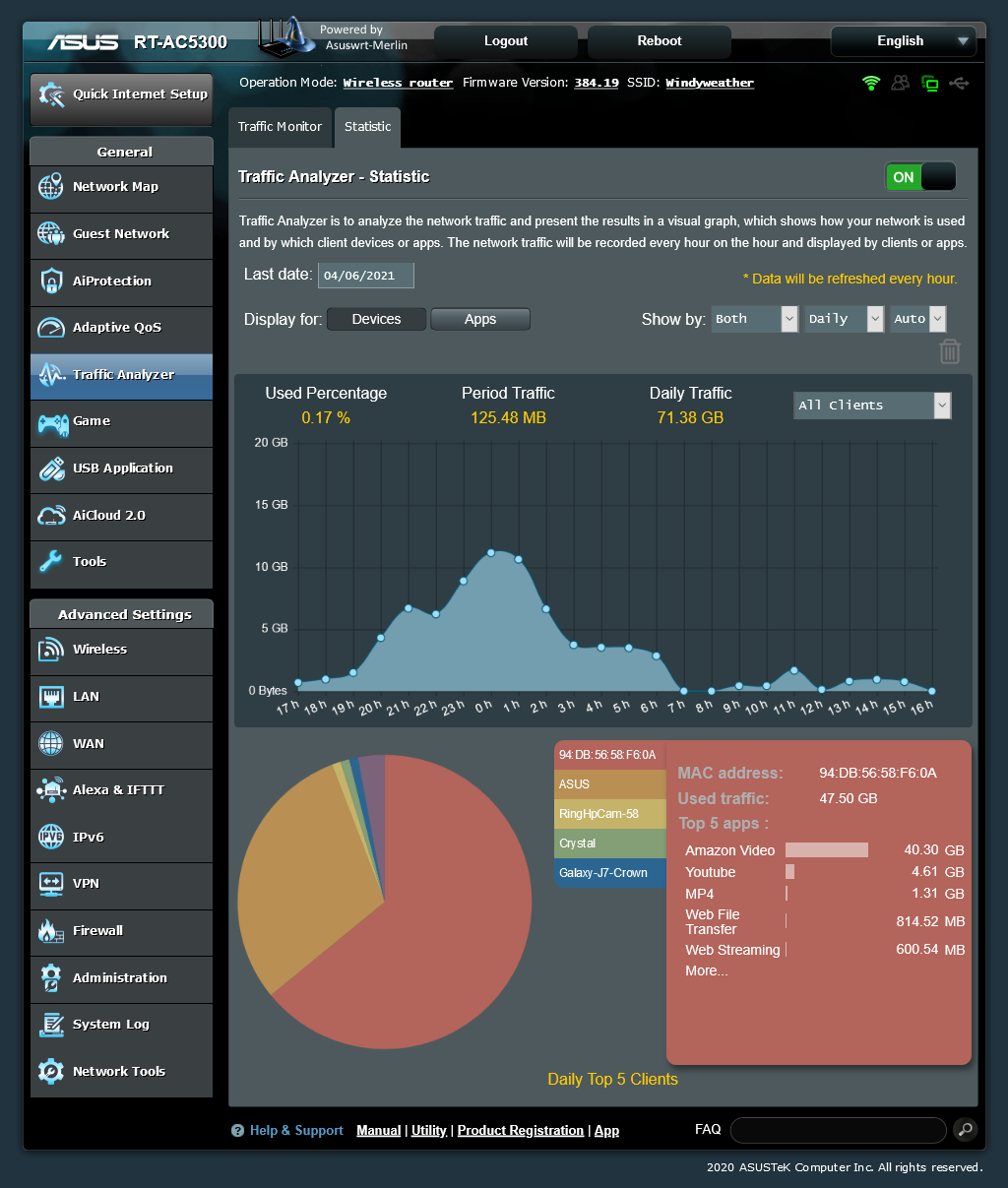This screenshot has height=1188, width=1008.
Task: Click the Reboot button
Action: pos(659,41)
